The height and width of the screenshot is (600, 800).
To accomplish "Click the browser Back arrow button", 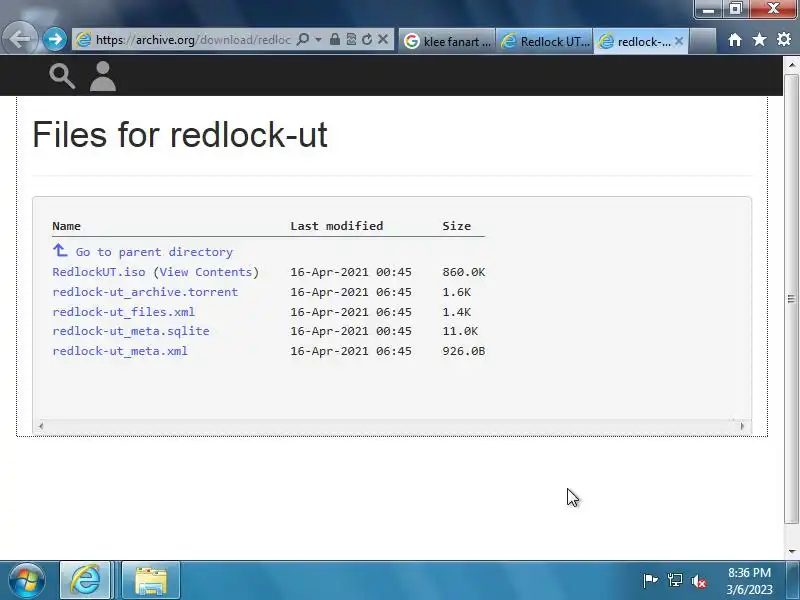I will pyautogui.click(x=19, y=39).
